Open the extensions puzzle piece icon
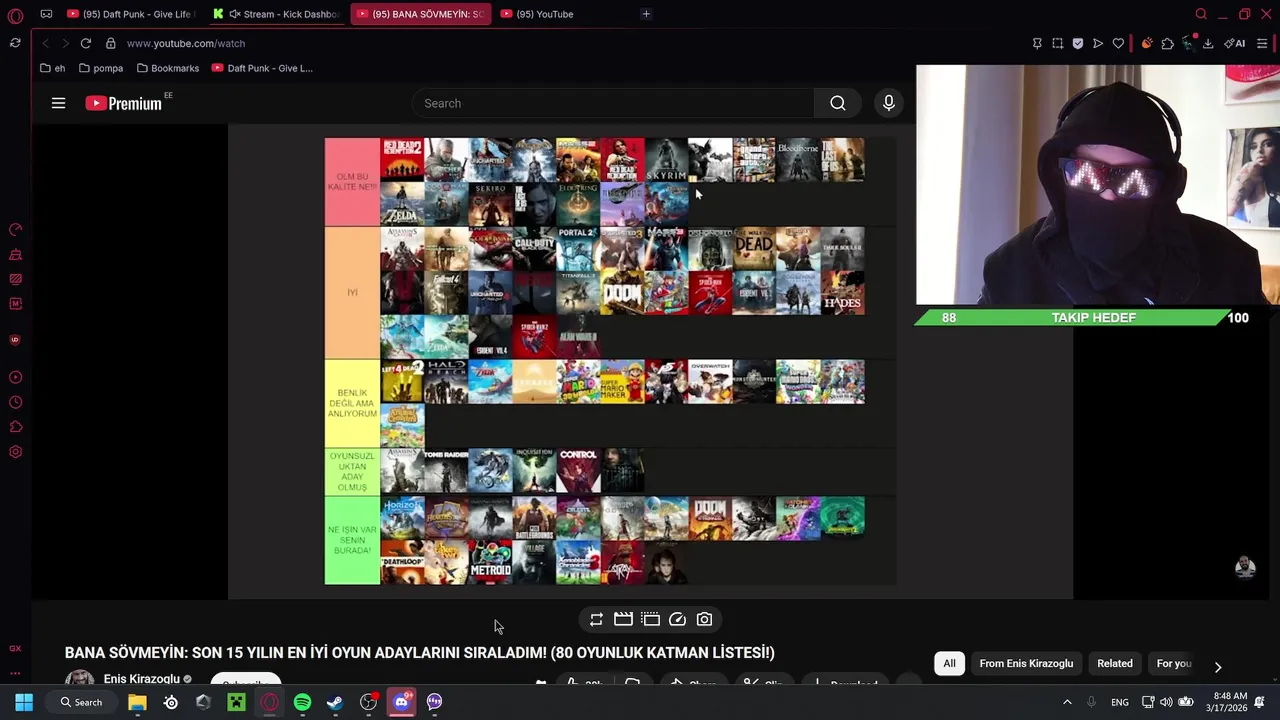This screenshot has height=720, width=1280. (x=1167, y=43)
